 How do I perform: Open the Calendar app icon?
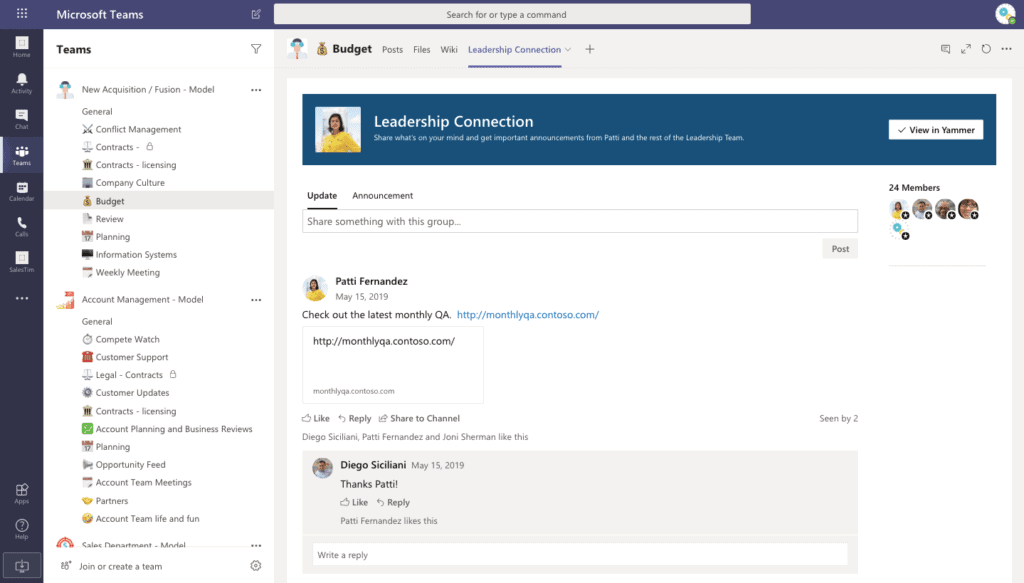(22, 191)
